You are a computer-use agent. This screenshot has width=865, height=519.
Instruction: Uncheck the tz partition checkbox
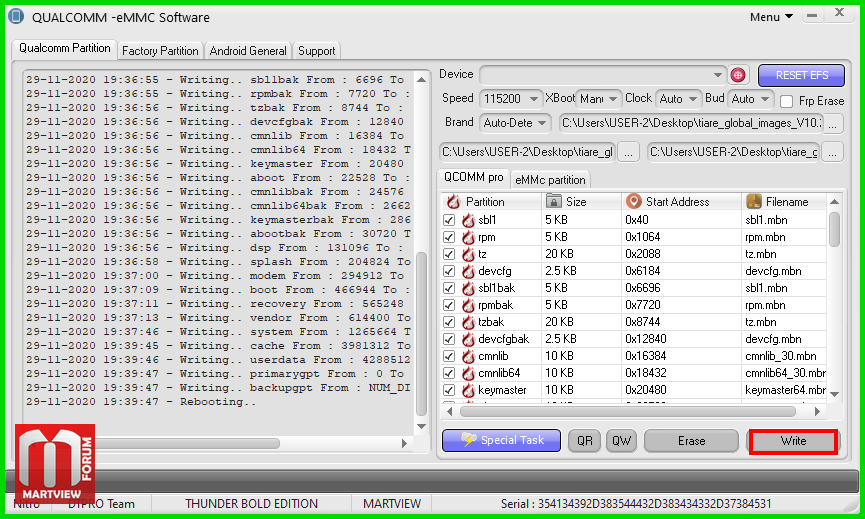pos(448,254)
